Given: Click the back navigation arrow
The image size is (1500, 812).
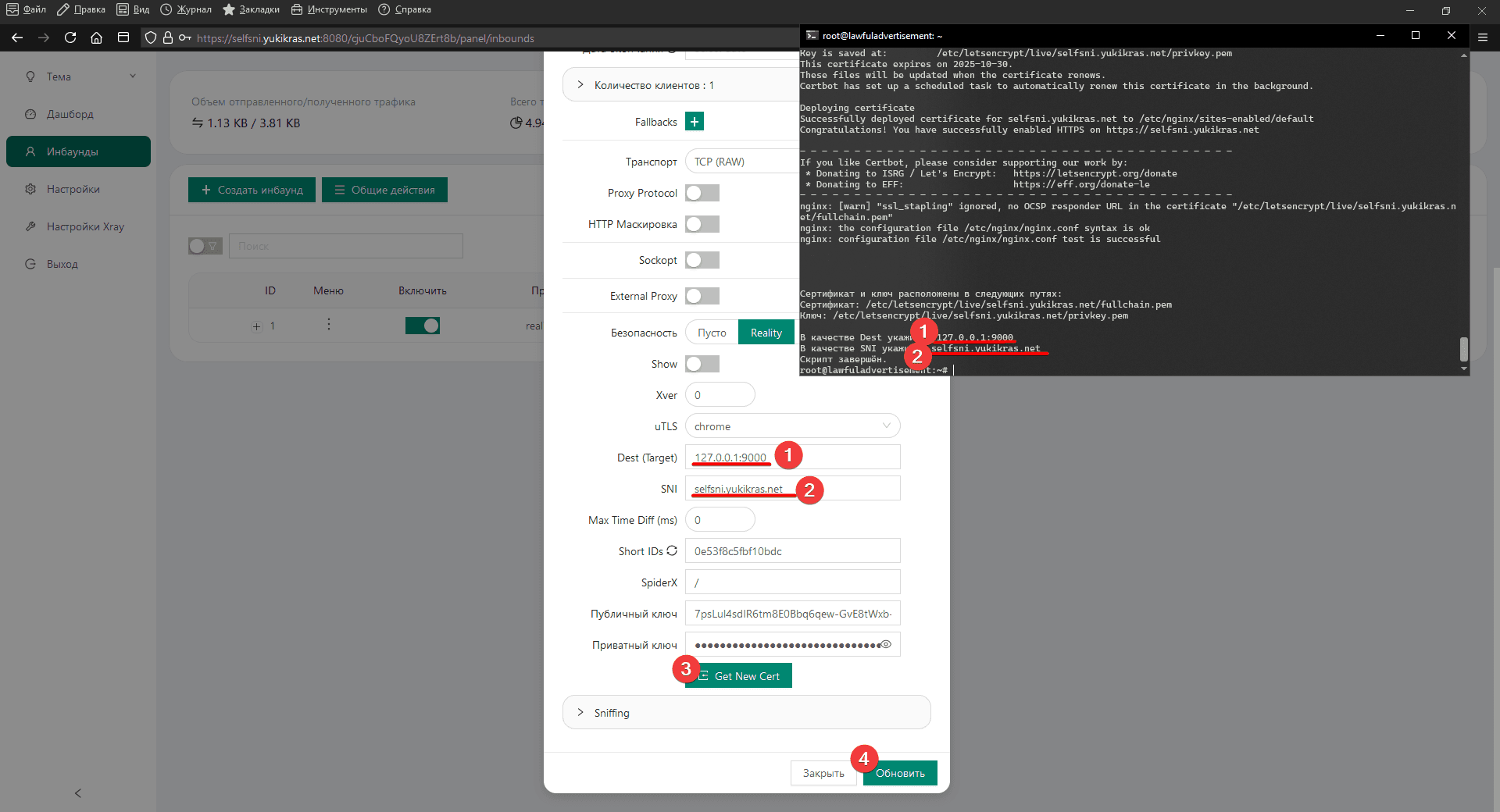Looking at the screenshot, I should [x=17, y=37].
